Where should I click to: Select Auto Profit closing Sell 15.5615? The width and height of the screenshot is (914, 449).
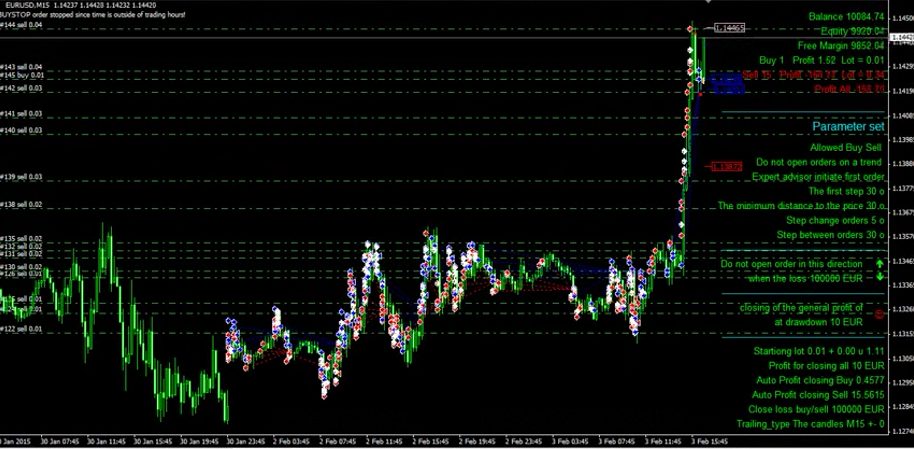click(x=818, y=395)
